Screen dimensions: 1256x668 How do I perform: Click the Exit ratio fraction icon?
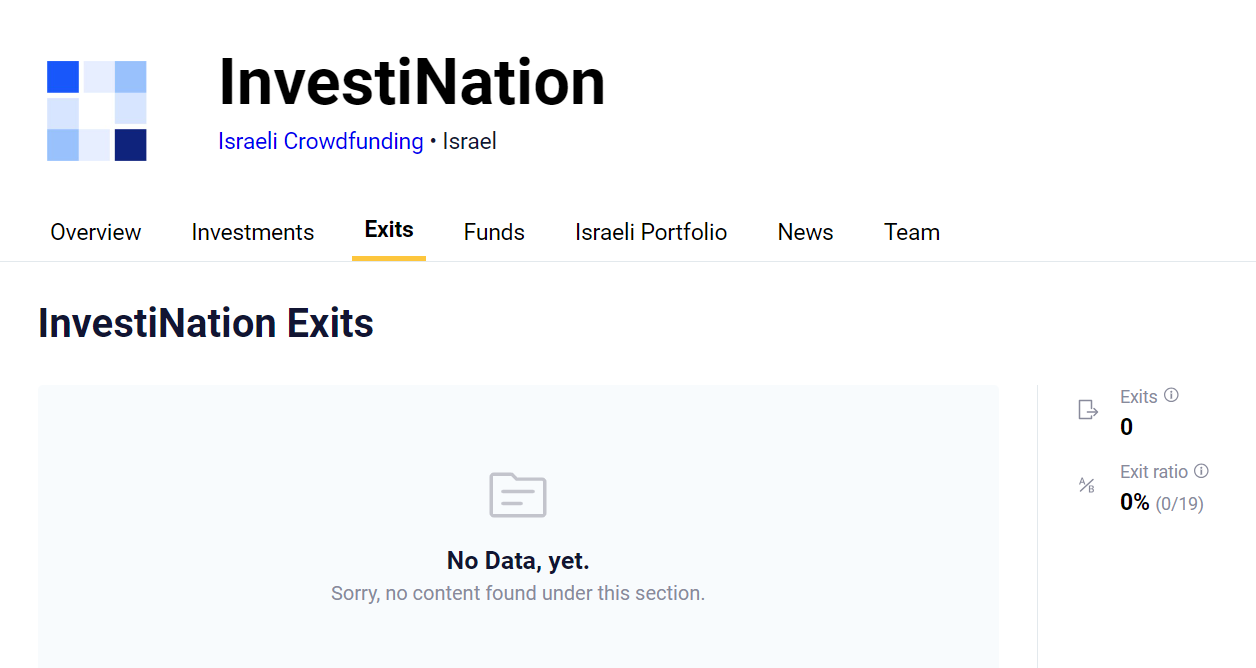click(x=1087, y=485)
